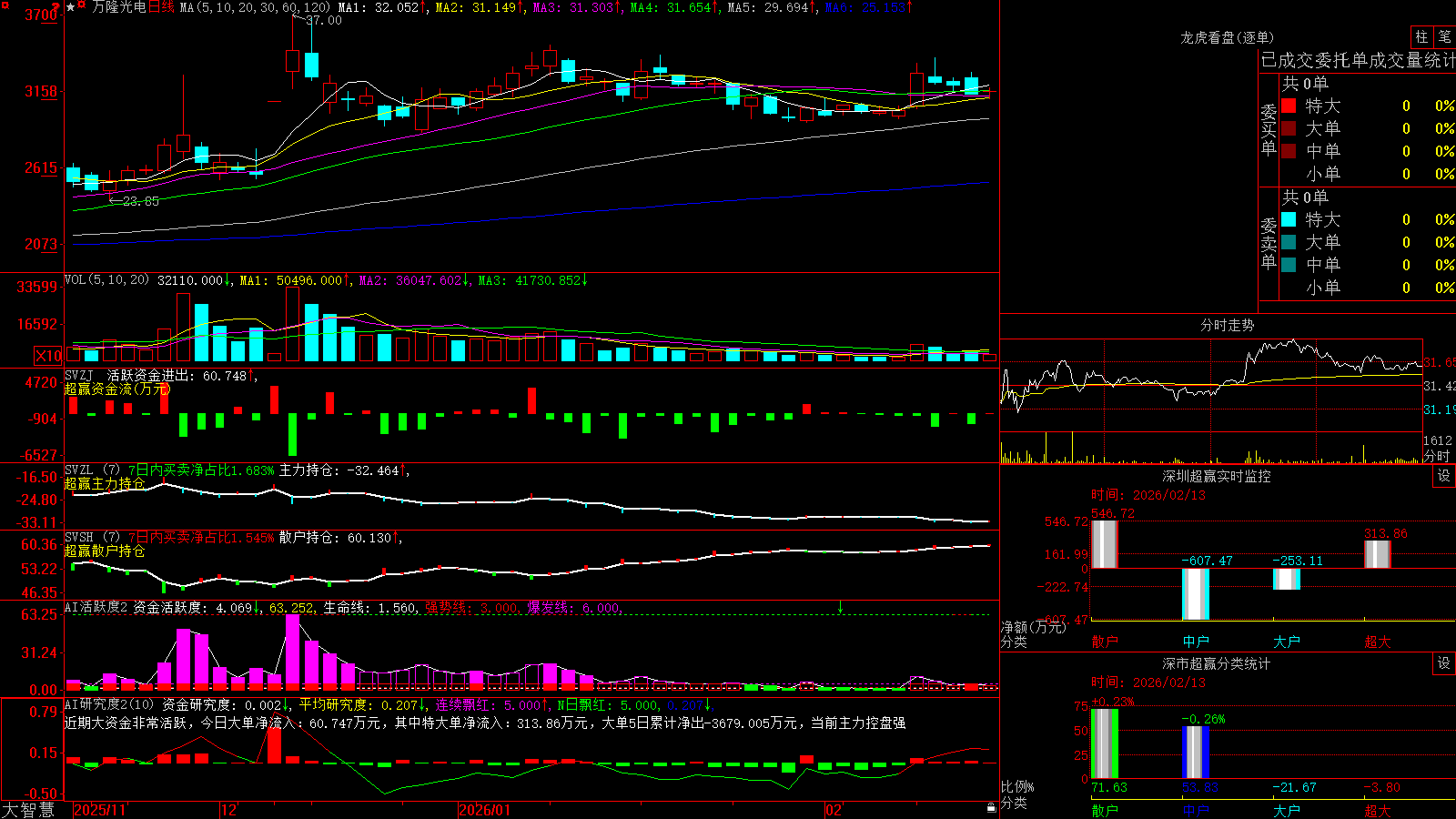Switch order view to 柱 mode
1456x819 pixels.
pos(1421,36)
